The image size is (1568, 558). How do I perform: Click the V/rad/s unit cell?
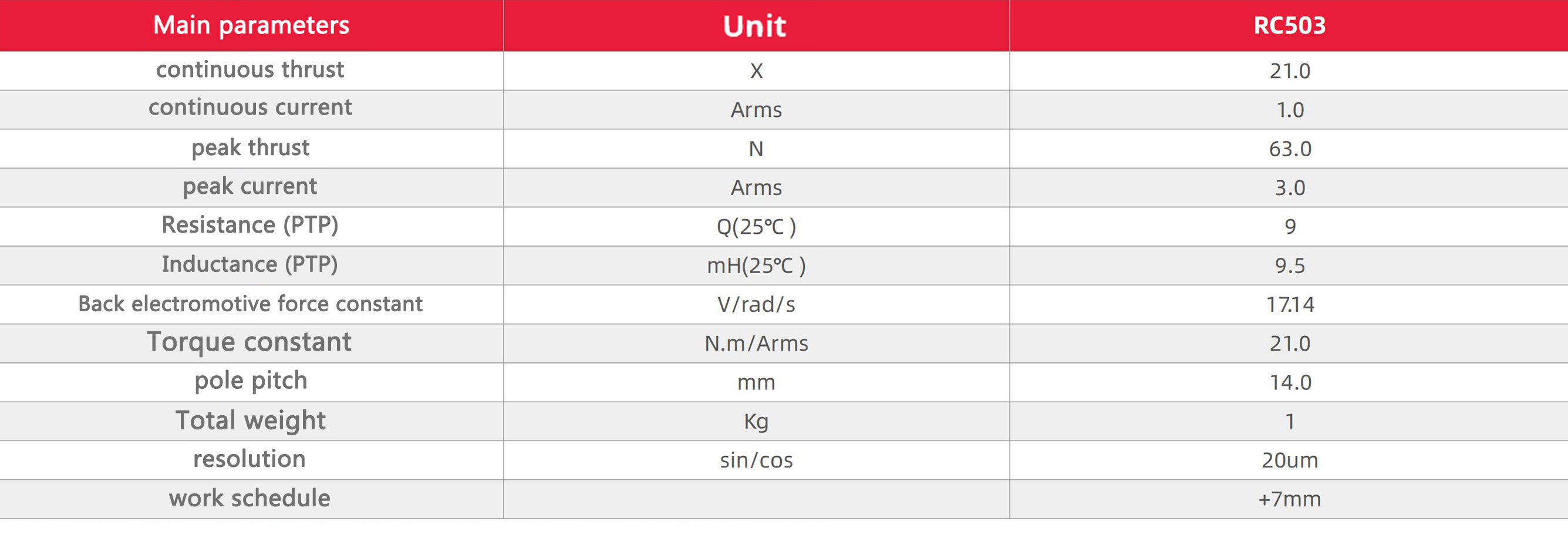[x=756, y=305]
